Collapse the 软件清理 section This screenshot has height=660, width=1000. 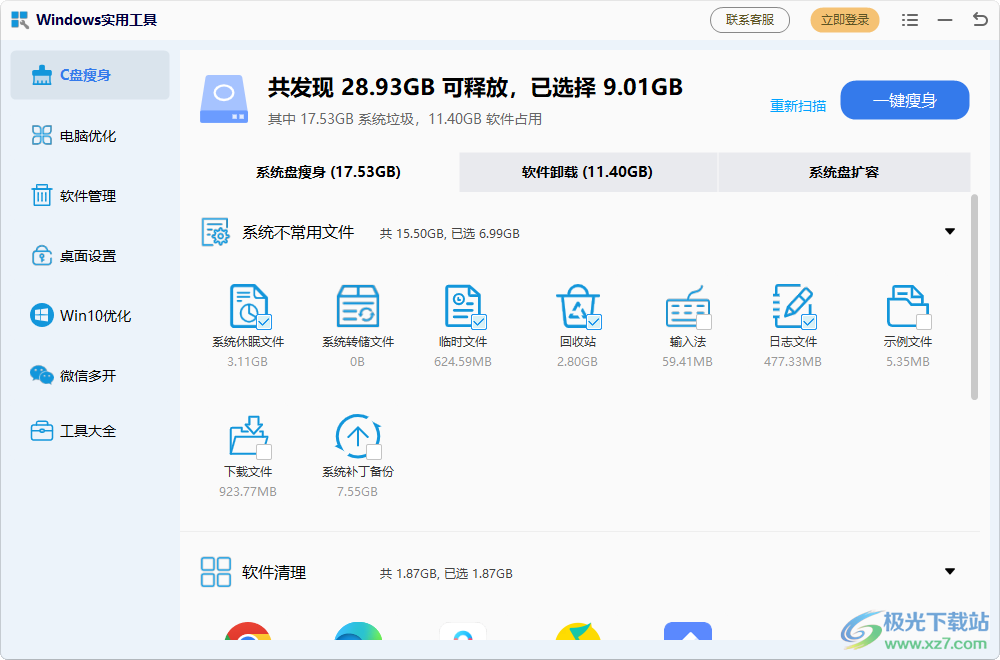[x=950, y=571]
